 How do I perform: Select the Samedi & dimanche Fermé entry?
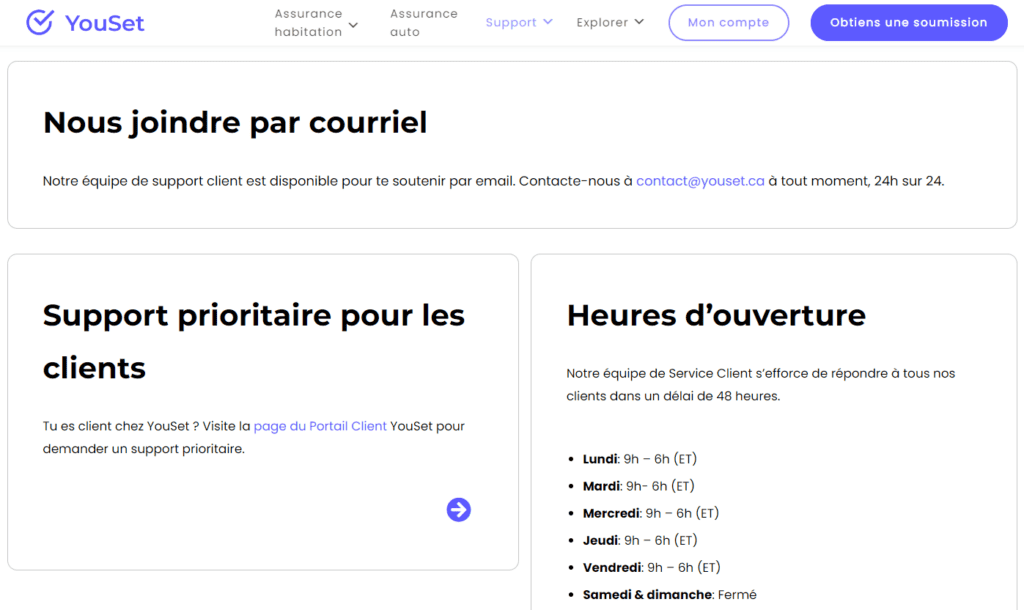[x=669, y=594]
